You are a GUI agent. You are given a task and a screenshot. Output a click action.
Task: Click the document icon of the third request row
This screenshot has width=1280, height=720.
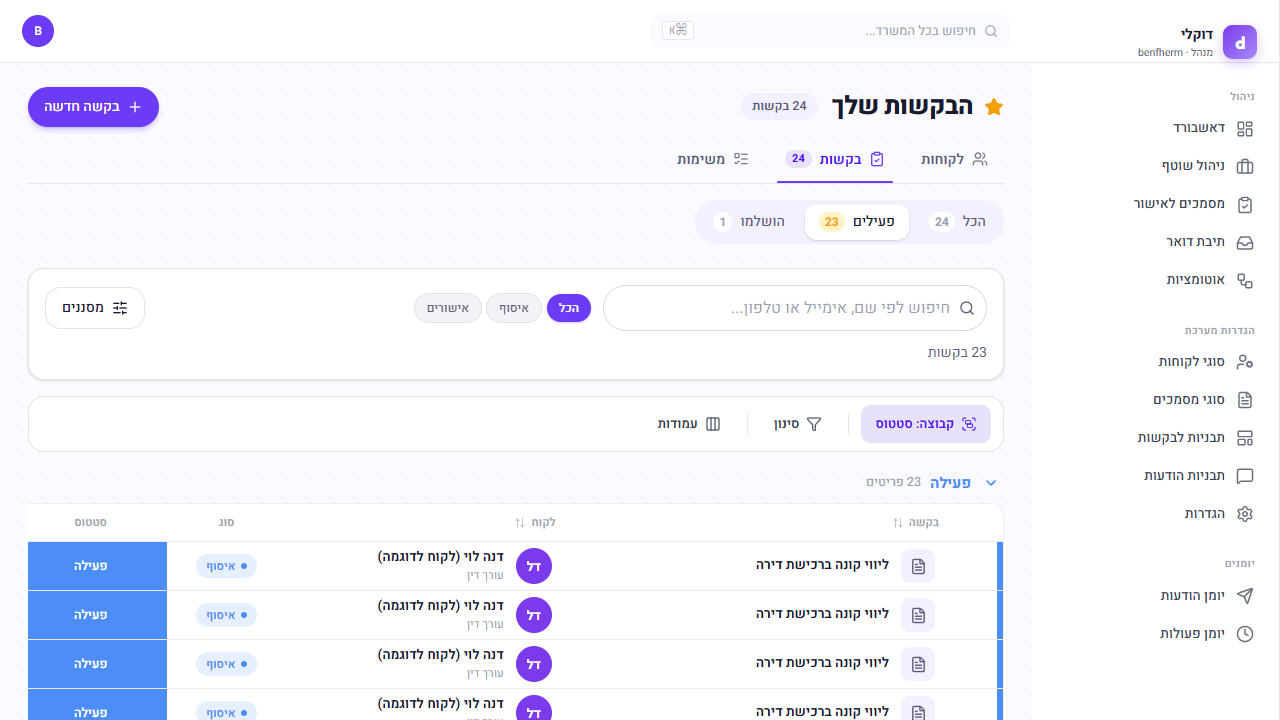918,664
